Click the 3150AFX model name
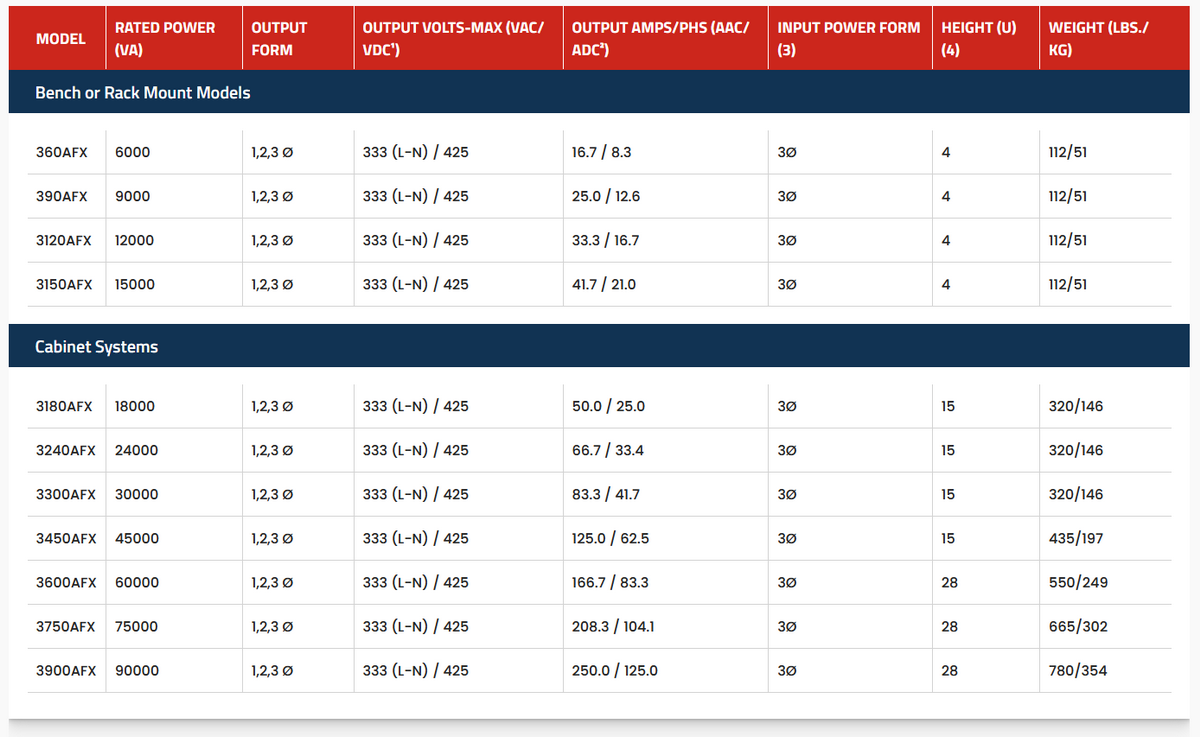 click(64, 285)
